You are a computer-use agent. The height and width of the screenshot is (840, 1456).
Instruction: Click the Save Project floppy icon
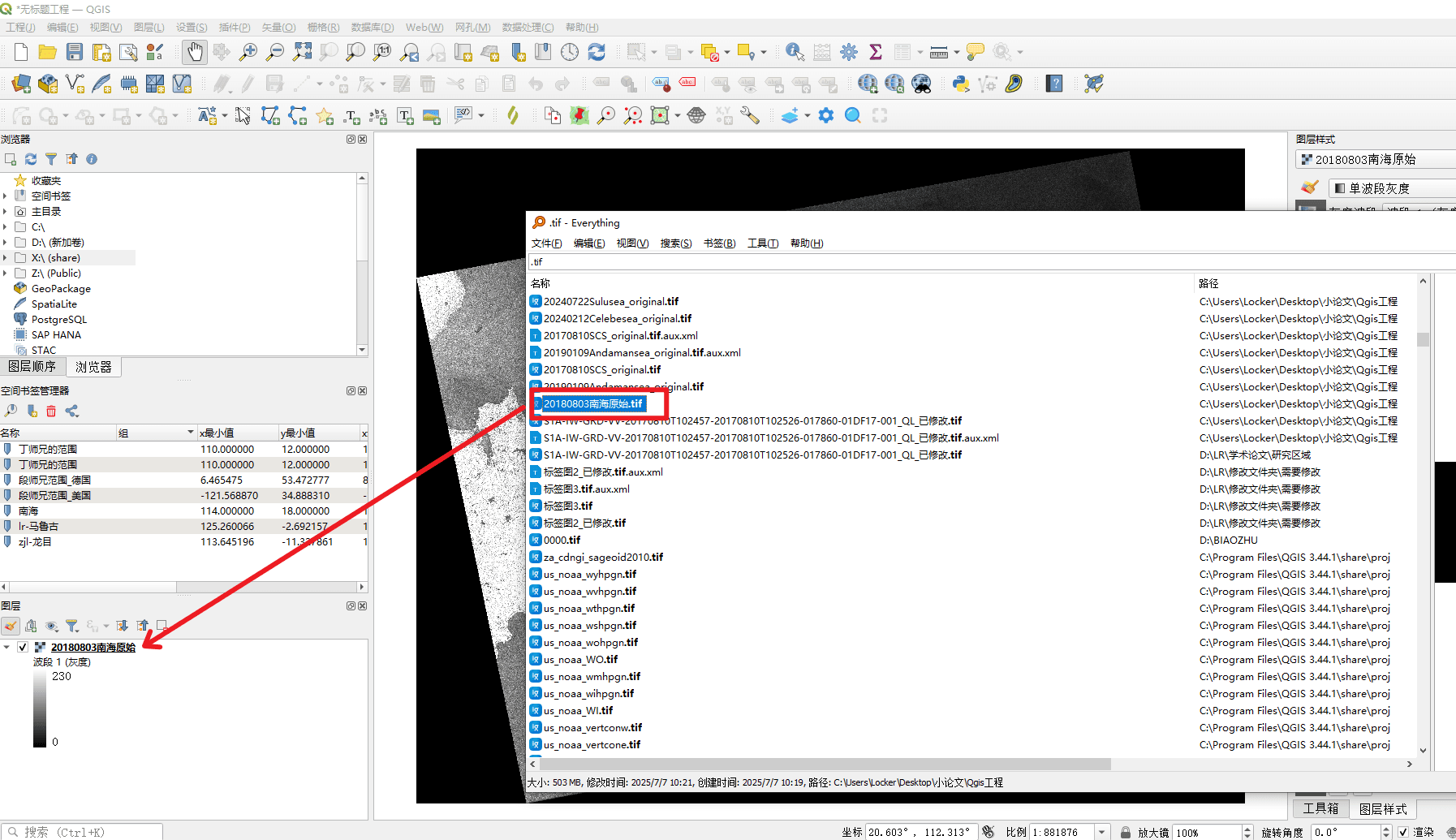point(75,52)
